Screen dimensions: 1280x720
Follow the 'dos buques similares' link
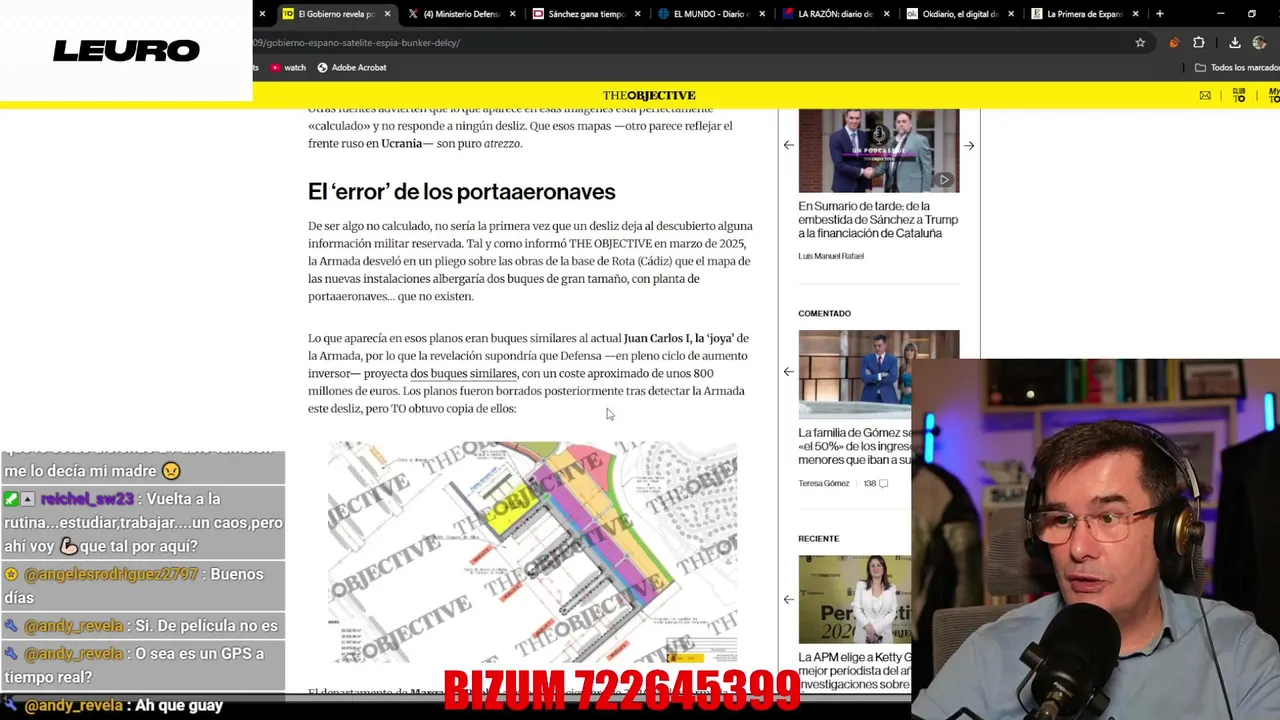tap(463, 374)
